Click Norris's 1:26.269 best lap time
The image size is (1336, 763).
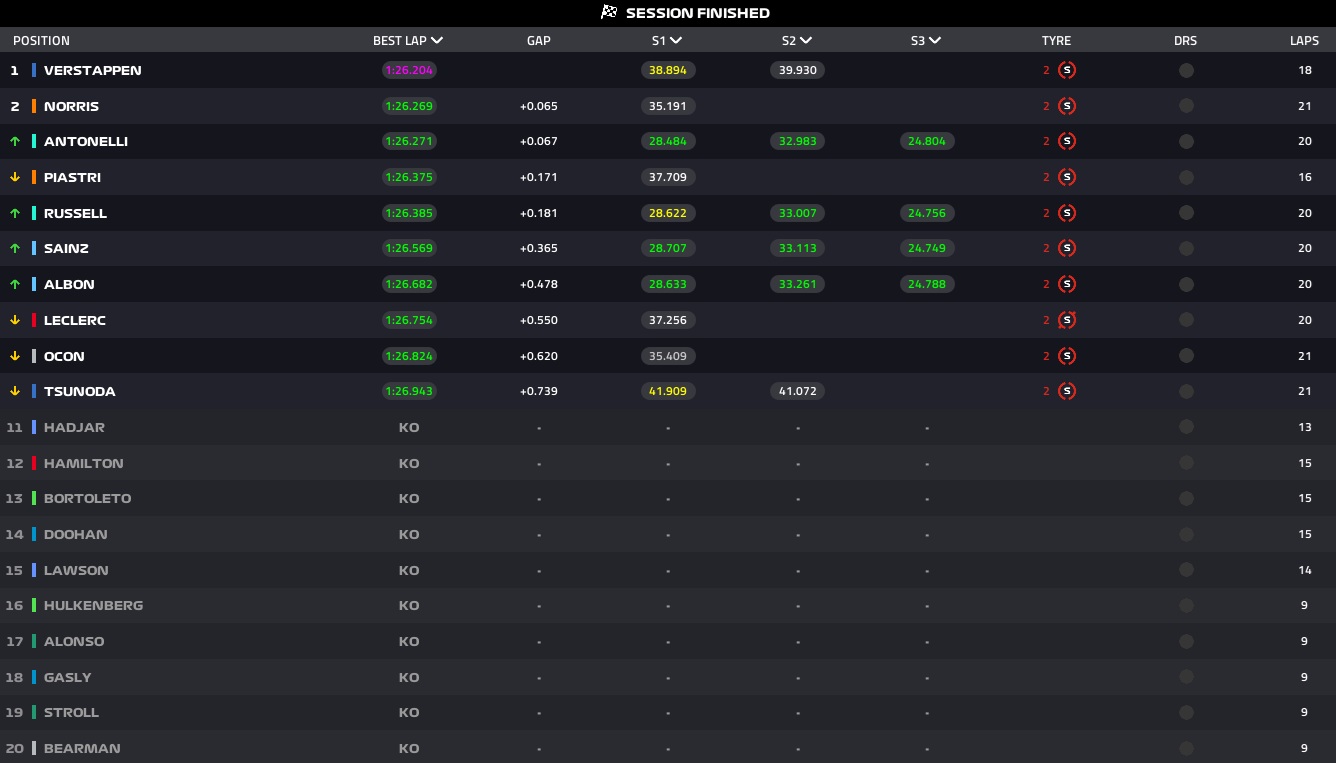[x=409, y=106]
